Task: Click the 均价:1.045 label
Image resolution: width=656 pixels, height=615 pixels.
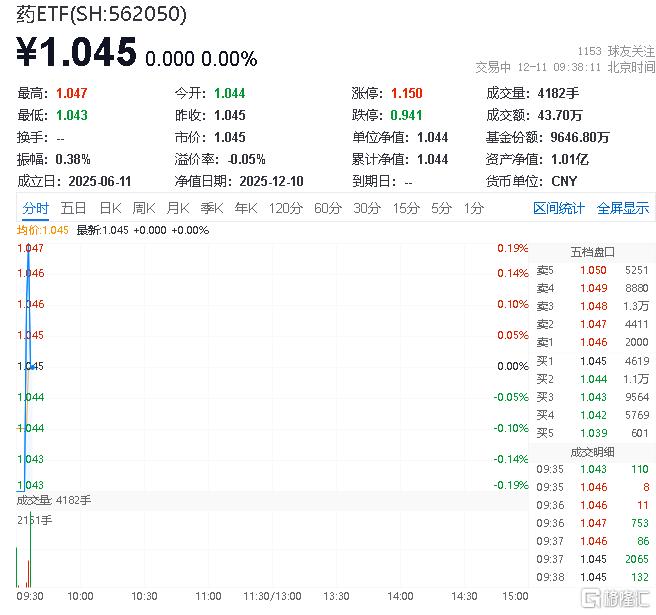Action: click(x=43, y=230)
